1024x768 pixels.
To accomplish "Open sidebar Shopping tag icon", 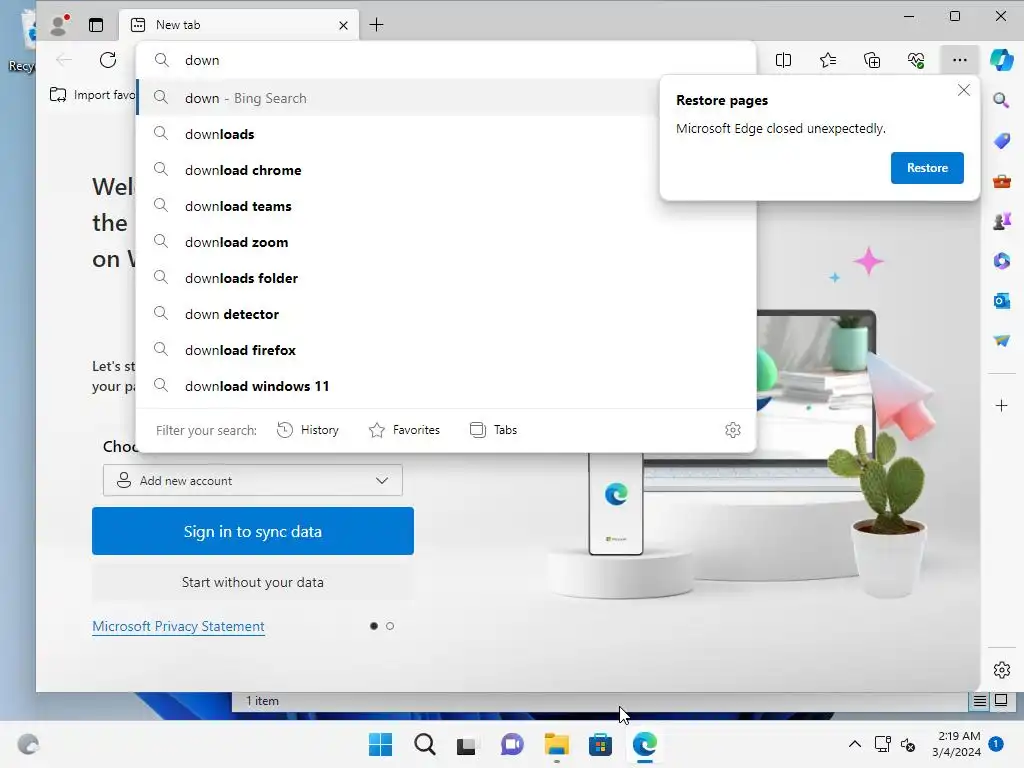I will pyautogui.click(x=1001, y=140).
